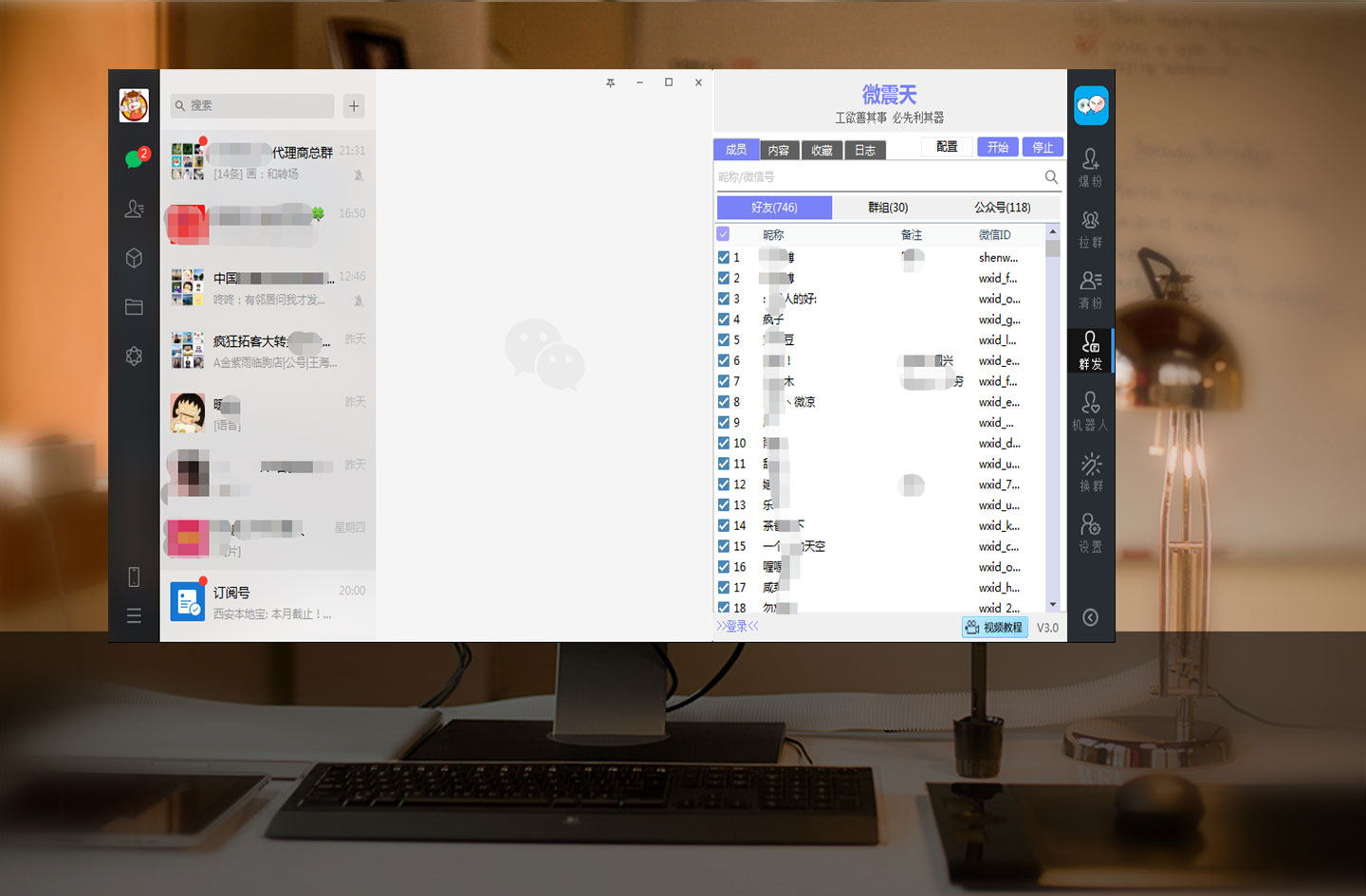Click the >>登录<< link
The height and width of the screenshot is (896, 1366).
click(x=737, y=626)
